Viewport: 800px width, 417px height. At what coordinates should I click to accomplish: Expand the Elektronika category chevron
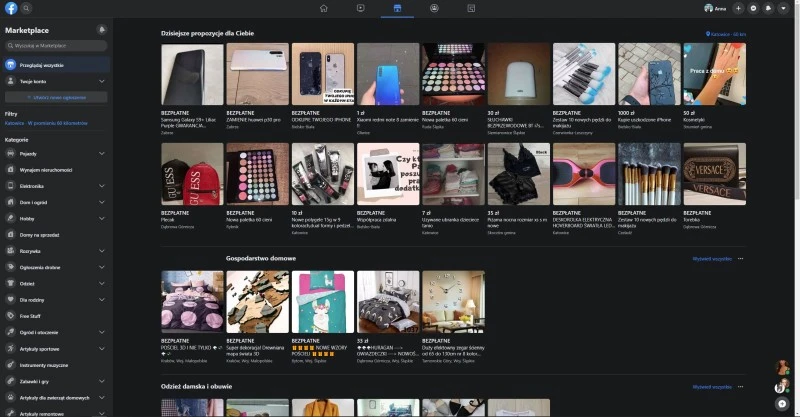102,186
